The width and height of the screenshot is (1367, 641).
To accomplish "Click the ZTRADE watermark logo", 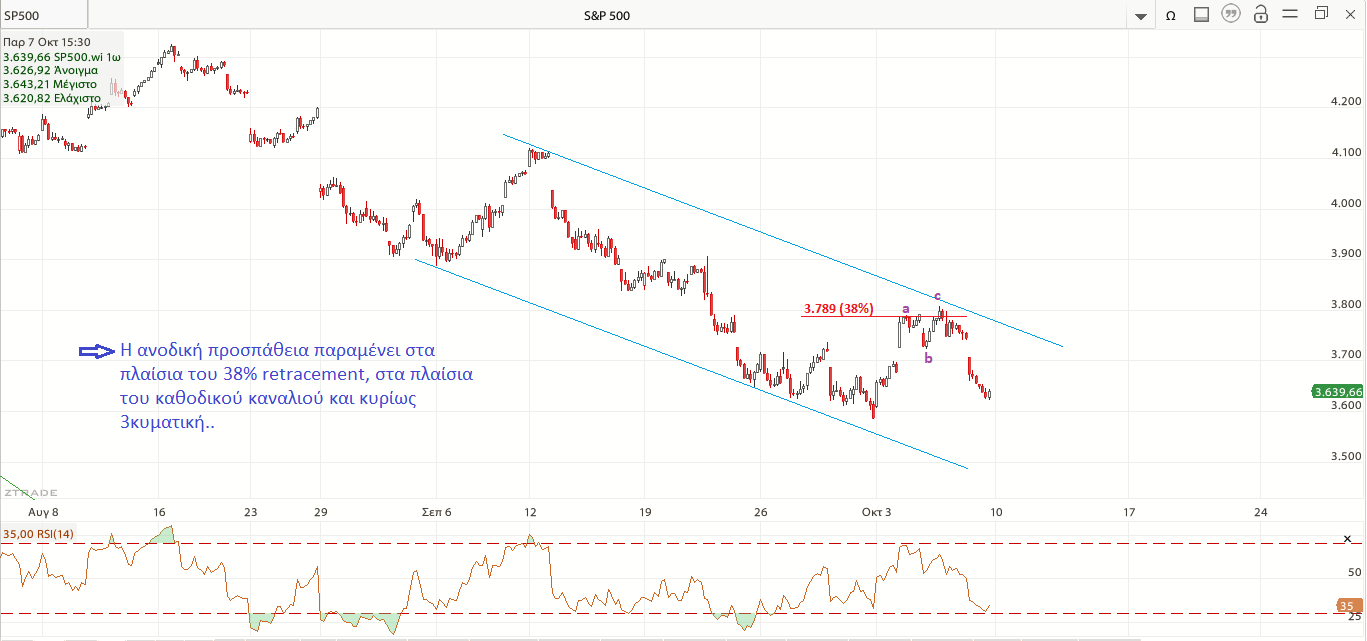I will 30,493.
